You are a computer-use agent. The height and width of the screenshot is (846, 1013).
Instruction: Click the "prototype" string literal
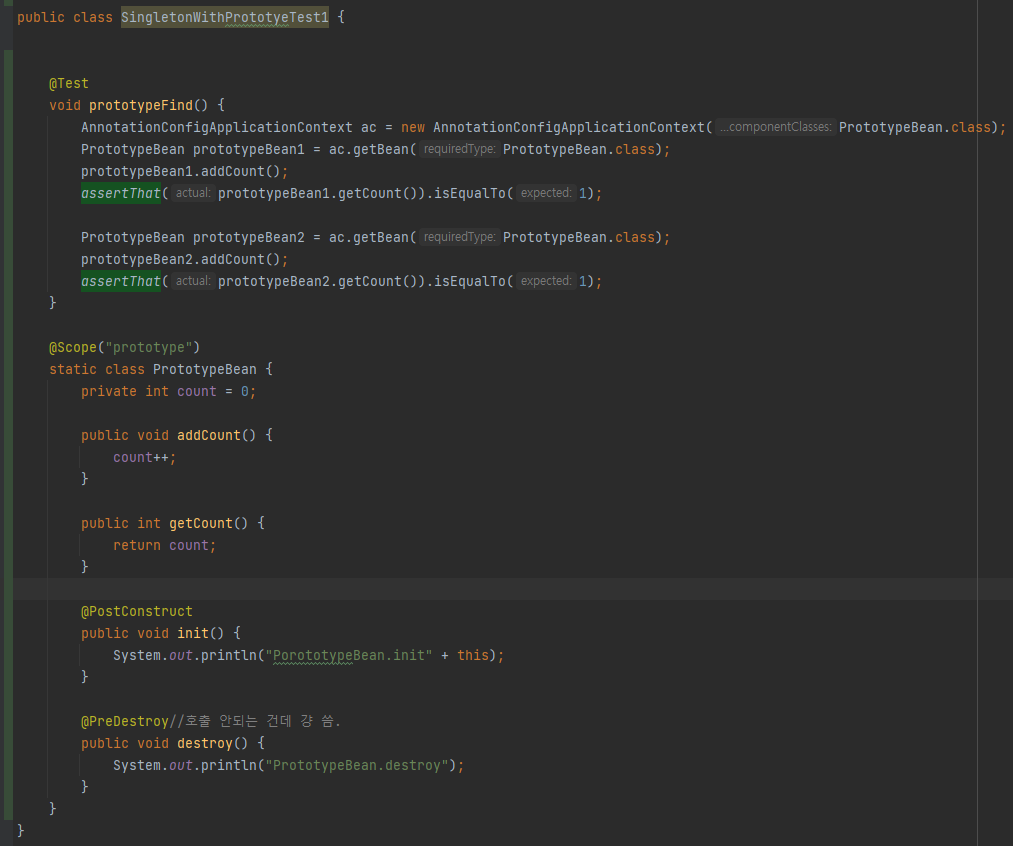149,347
